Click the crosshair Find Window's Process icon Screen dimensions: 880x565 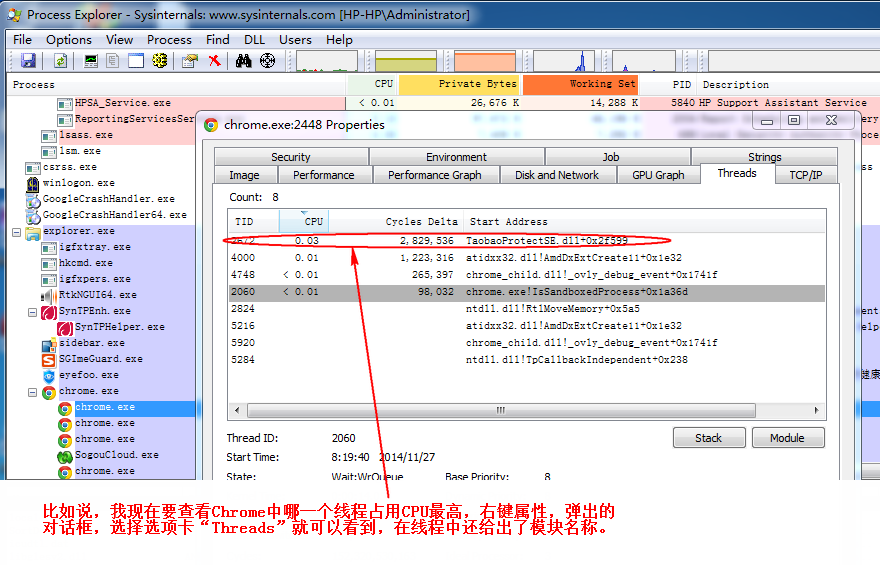click(268, 60)
